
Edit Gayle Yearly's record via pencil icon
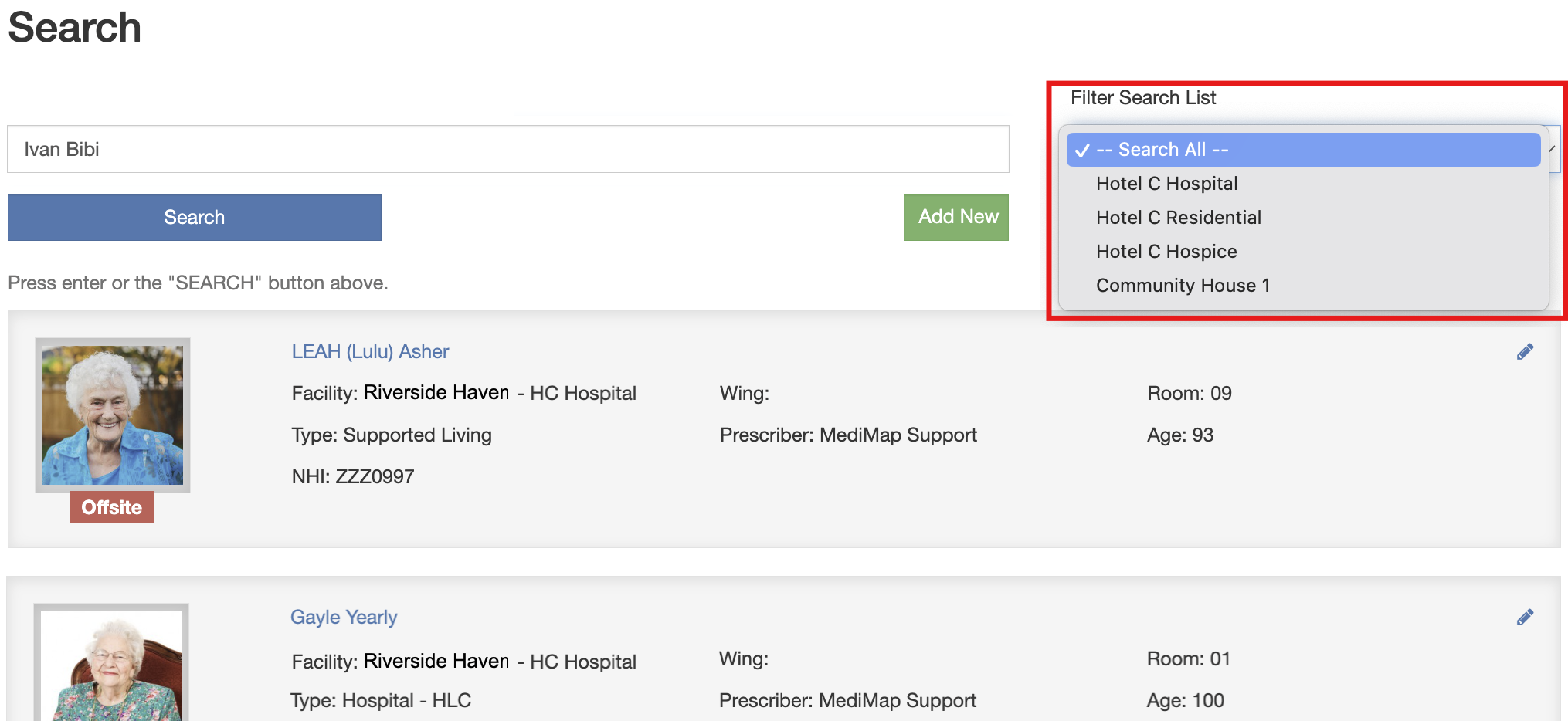pos(1524,616)
